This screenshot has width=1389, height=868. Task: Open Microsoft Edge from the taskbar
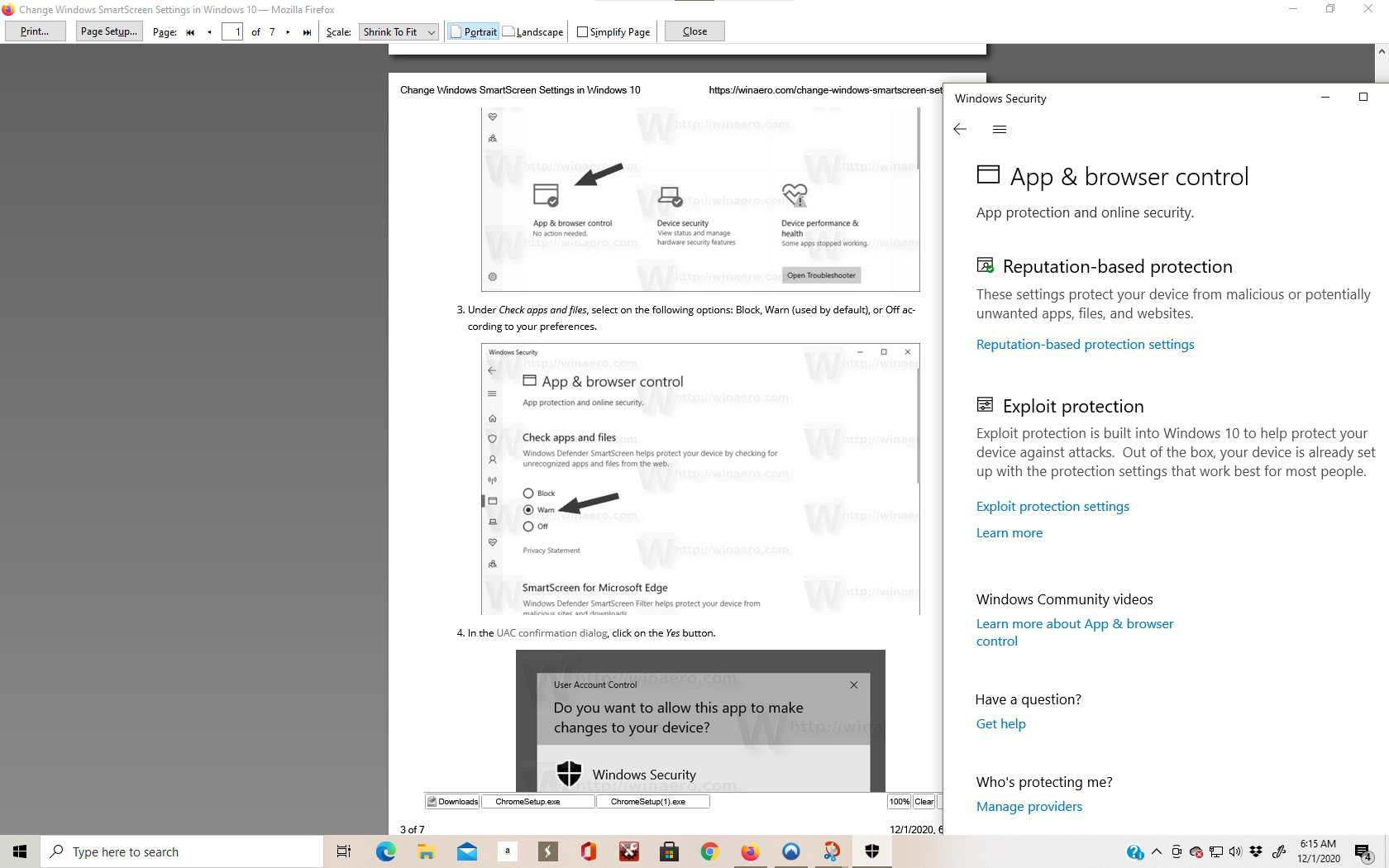tap(385, 851)
